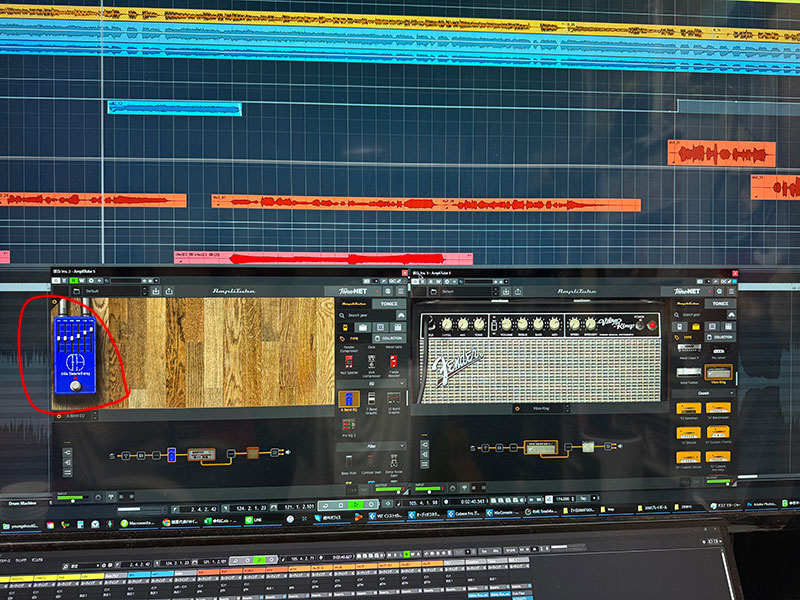The image size is (800, 600).
Task: Click COLLECTION button in left gear browser
Action: [x=389, y=338]
